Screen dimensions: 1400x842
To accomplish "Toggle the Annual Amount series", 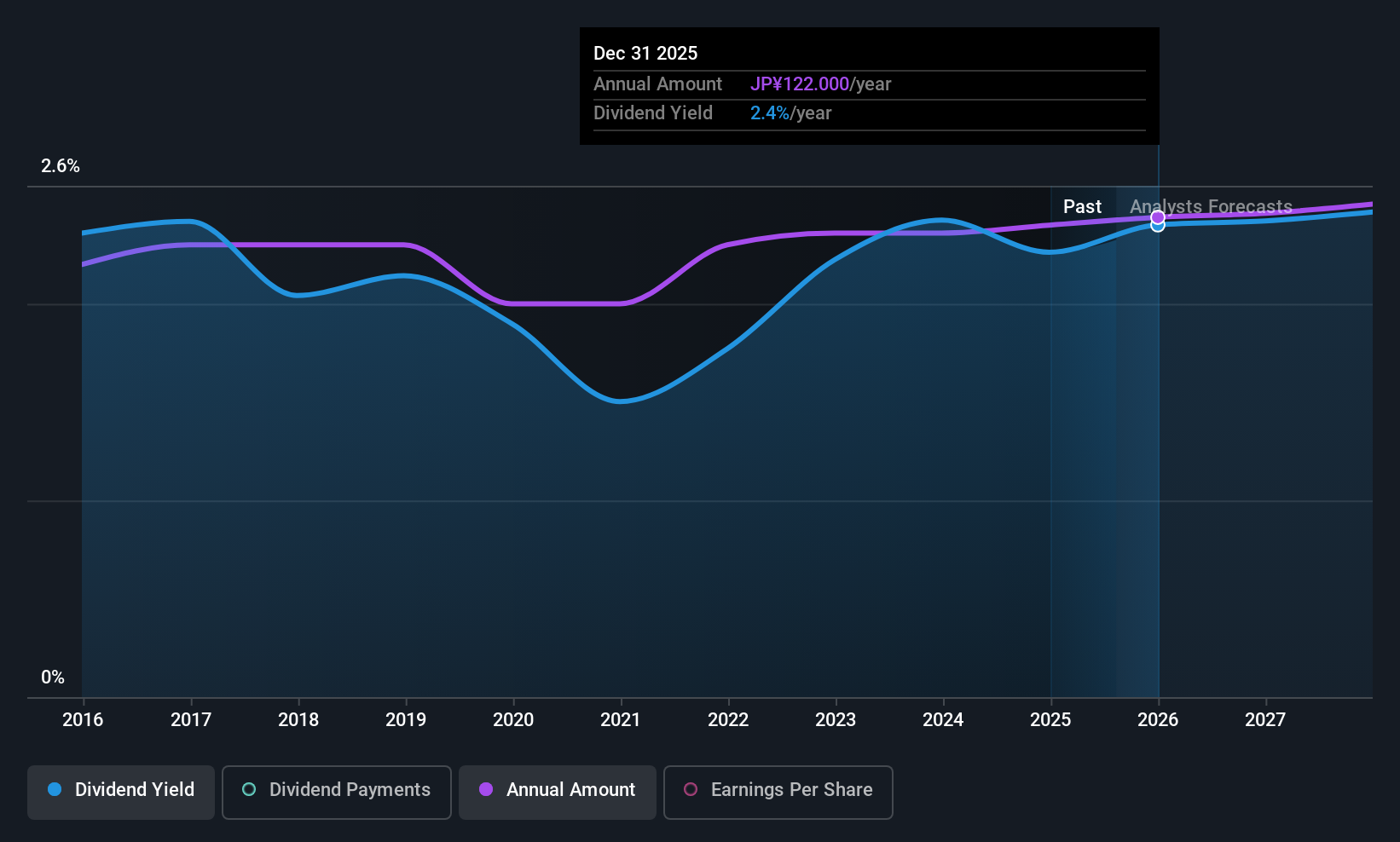I will pyautogui.click(x=558, y=792).
